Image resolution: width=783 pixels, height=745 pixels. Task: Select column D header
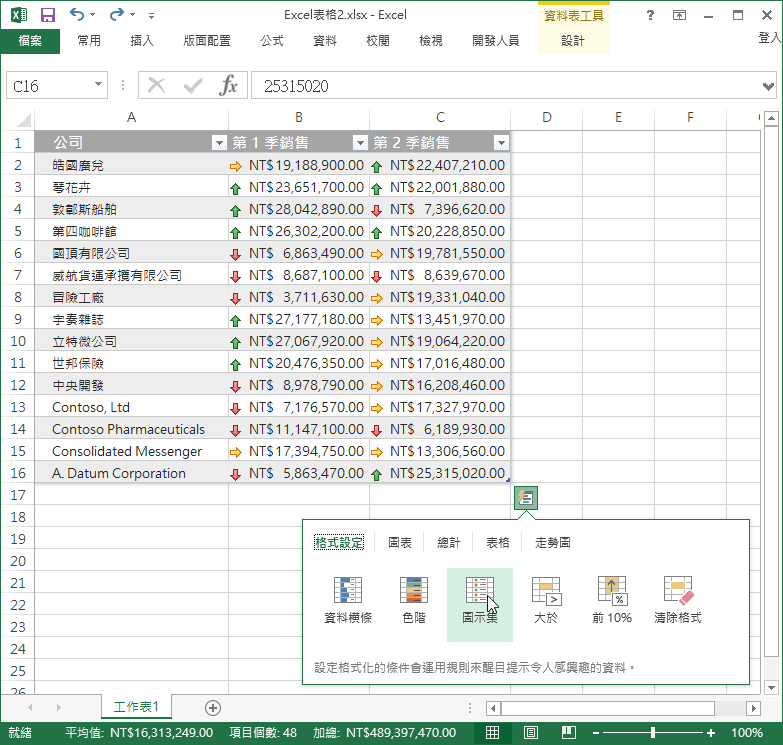[x=547, y=118]
